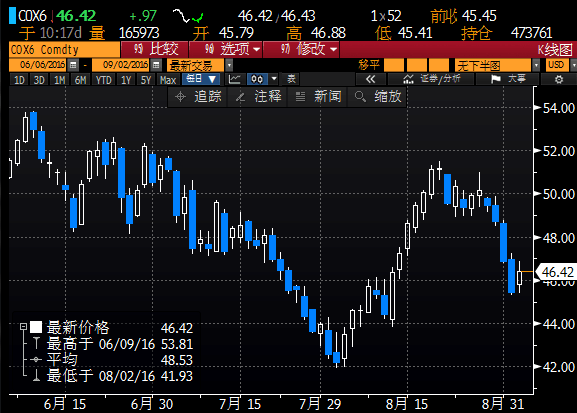Toggle the 最新价格 legend white square
The image size is (577, 413).
coord(36,327)
